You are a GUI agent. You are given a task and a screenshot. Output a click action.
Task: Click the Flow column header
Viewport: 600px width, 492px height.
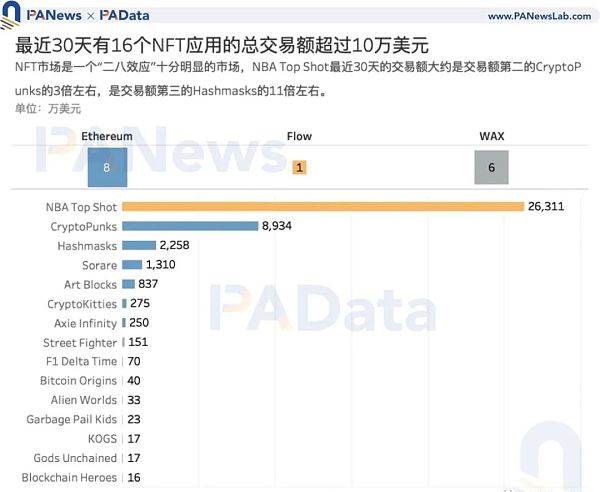click(299, 136)
